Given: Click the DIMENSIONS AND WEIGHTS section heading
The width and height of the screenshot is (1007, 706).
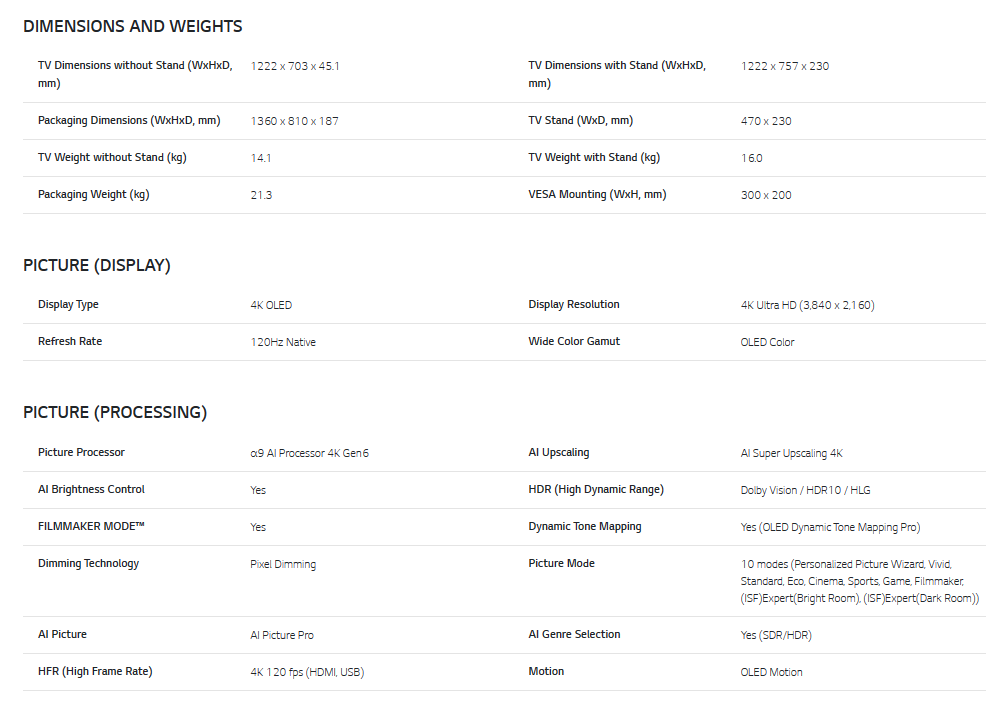Looking at the screenshot, I should pyautogui.click(x=133, y=27).
